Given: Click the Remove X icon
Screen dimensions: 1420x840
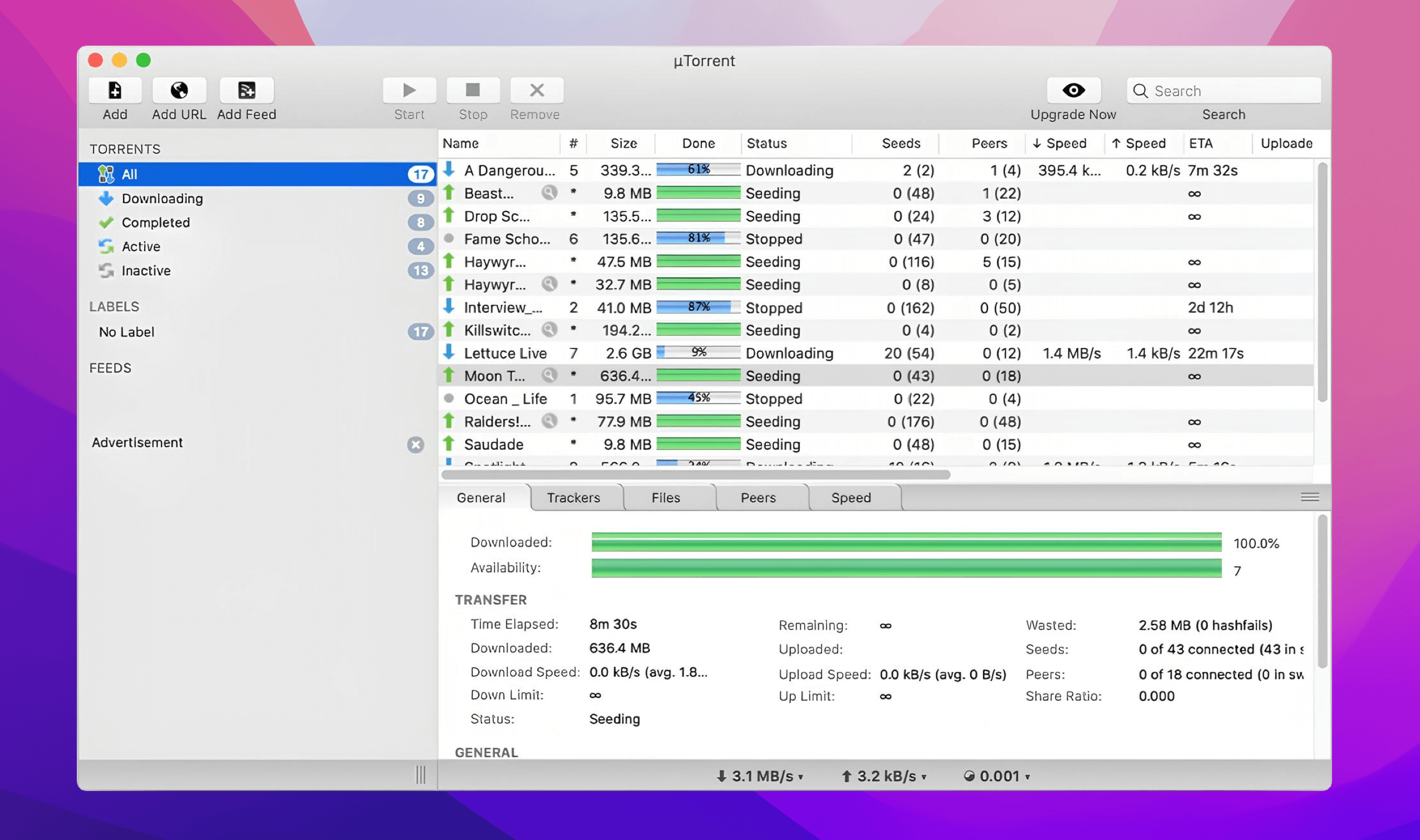Looking at the screenshot, I should point(536,91).
